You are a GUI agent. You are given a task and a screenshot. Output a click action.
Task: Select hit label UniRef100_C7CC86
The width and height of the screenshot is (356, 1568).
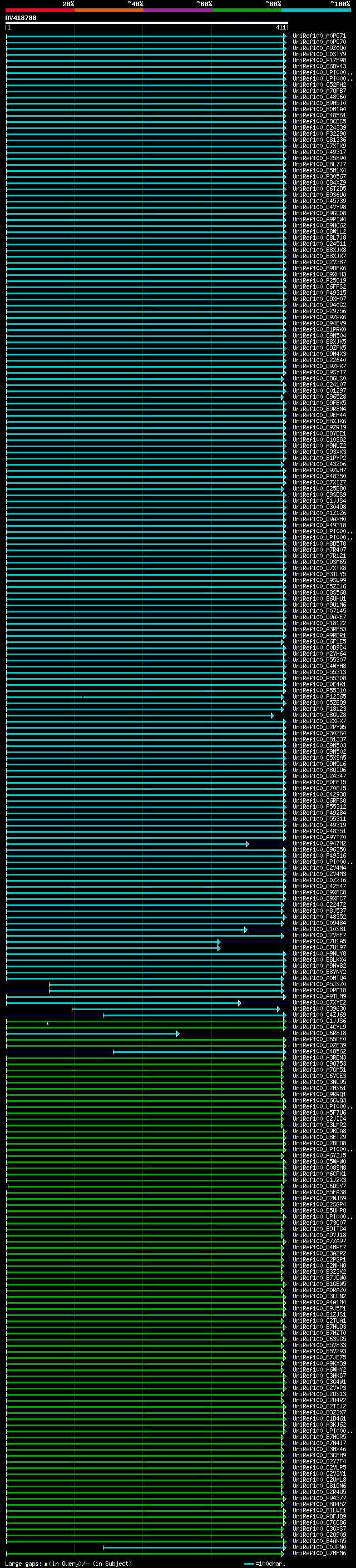click(x=319, y=1522)
